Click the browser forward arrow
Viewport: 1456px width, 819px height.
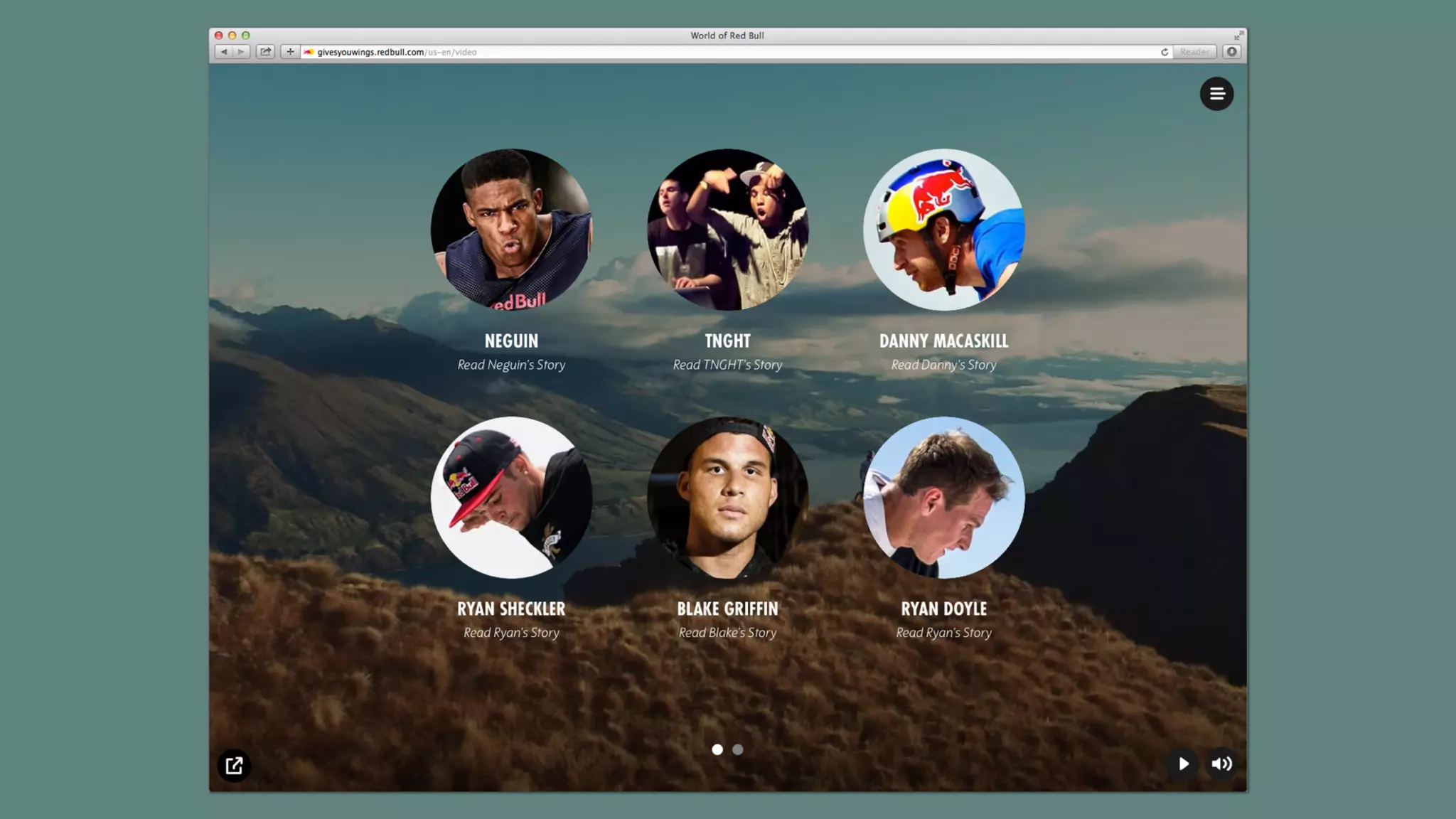[x=241, y=52]
